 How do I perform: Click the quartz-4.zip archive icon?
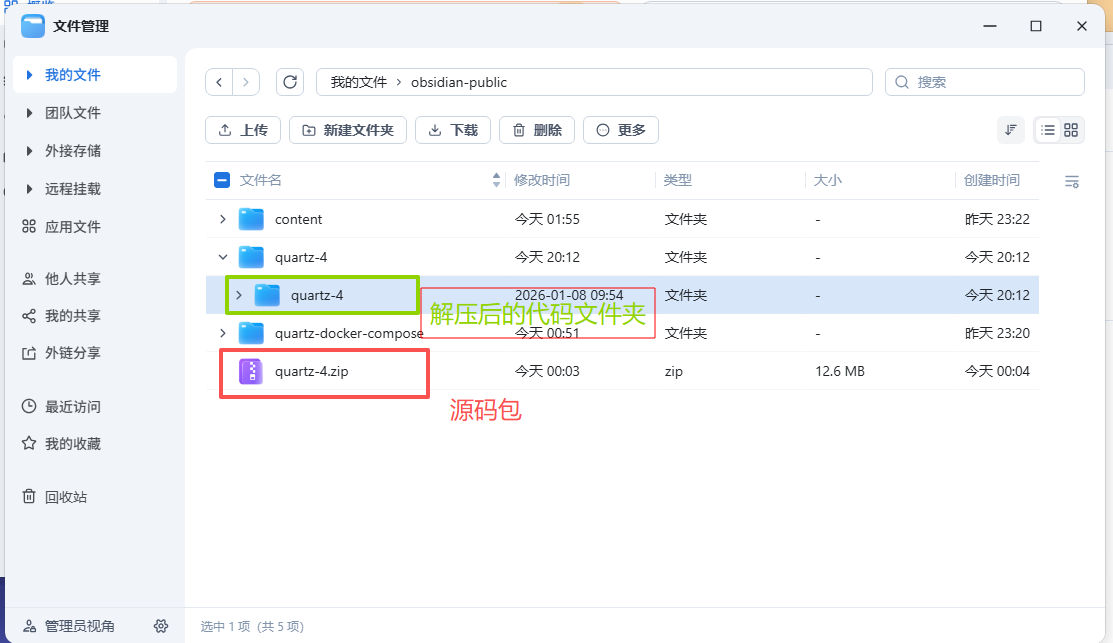[251, 371]
